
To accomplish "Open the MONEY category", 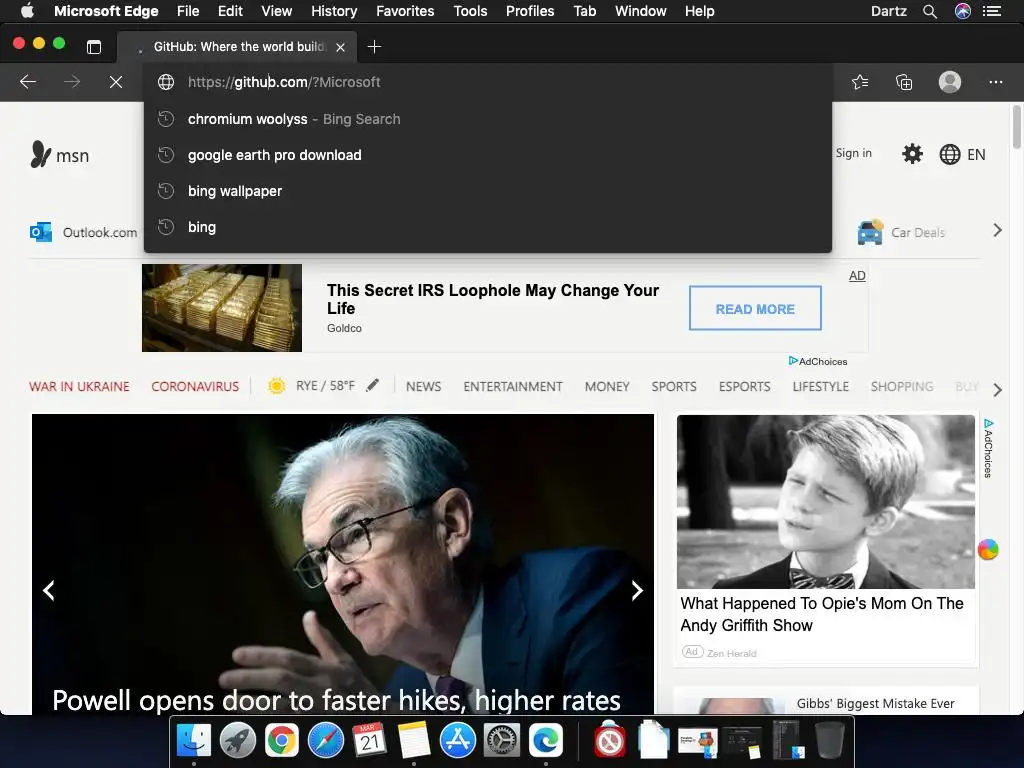I will click(x=607, y=387).
